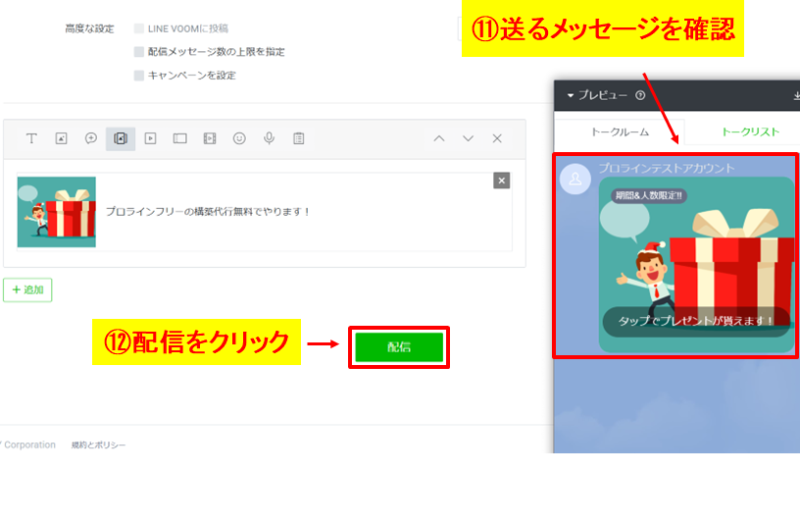Click the 高度な設定 label
The width and height of the screenshot is (800, 523).
pos(89,29)
